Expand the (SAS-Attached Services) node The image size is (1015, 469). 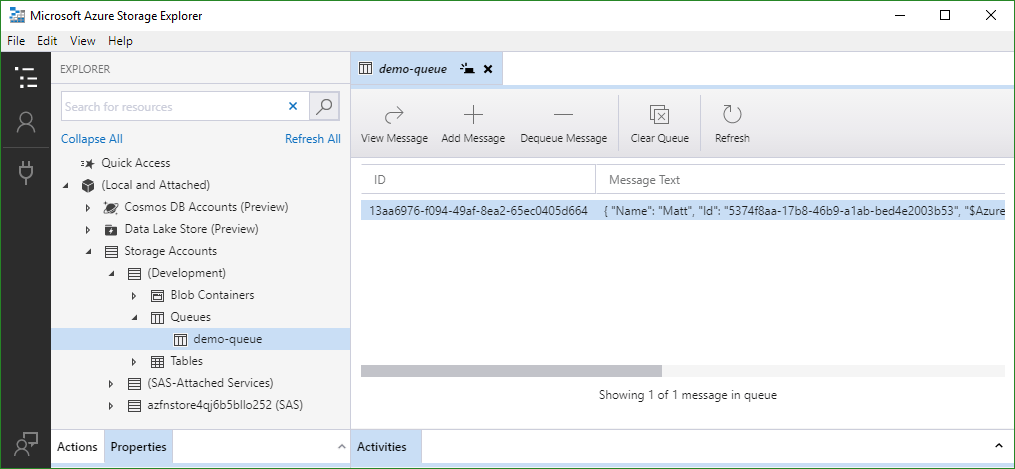(111, 384)
